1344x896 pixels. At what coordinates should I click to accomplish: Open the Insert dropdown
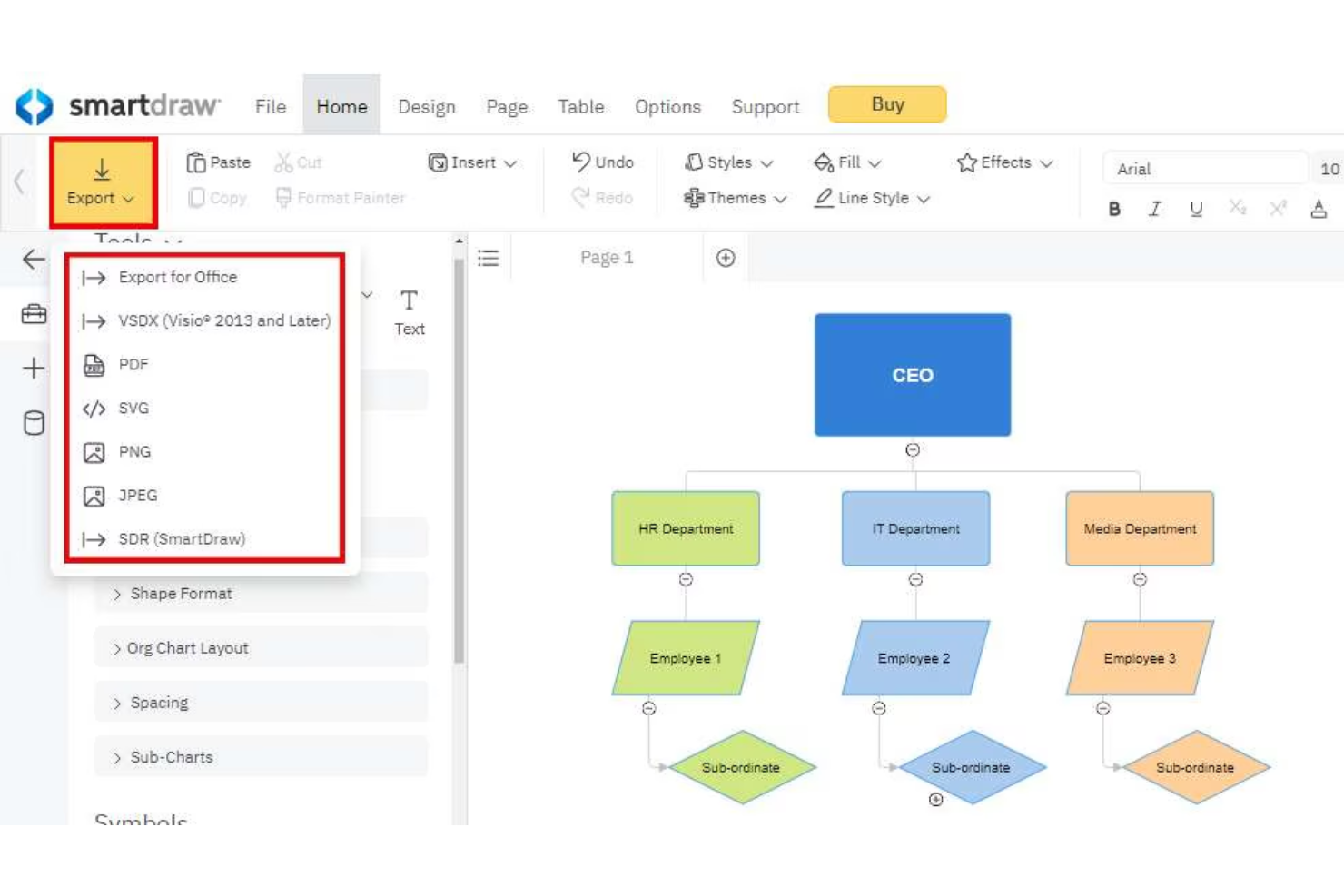point(472,162)
